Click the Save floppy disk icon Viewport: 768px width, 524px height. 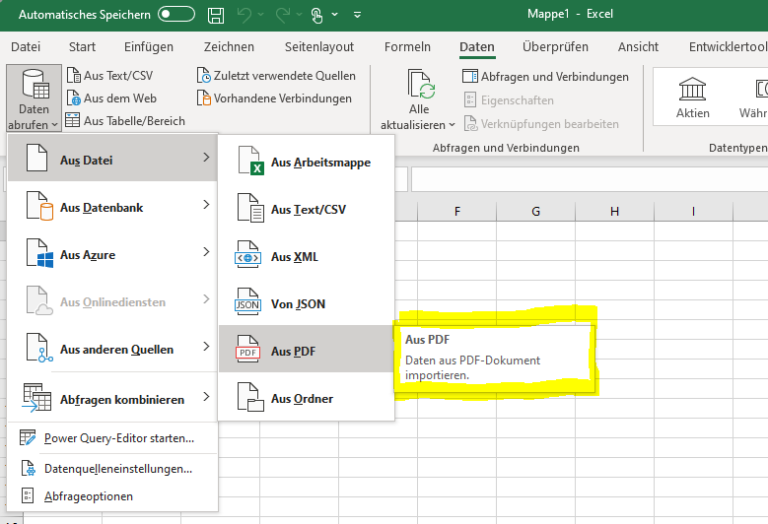point(216,15)
